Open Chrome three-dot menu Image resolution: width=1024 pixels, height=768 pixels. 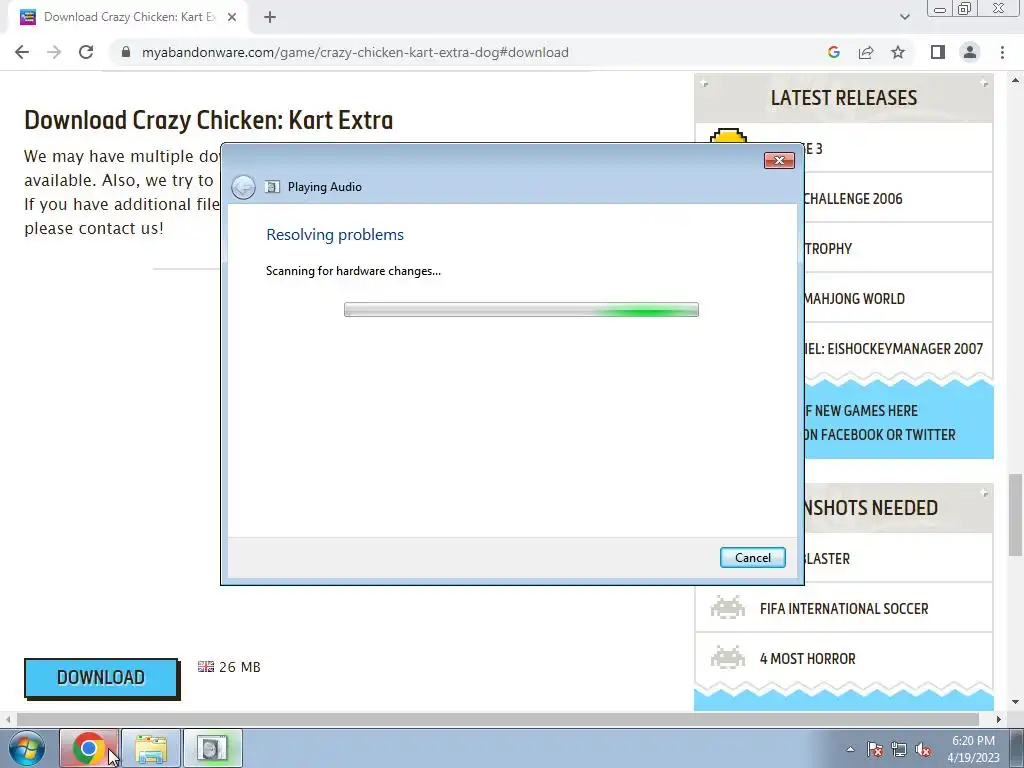pos(1002,52)
